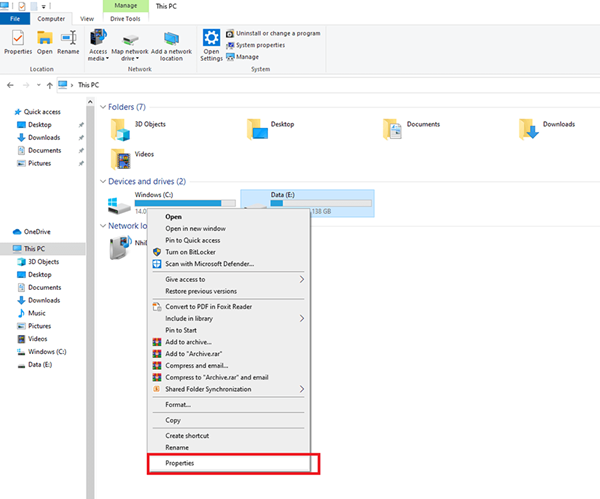Viewport: 600px width, 499px height.
Task: Switch to the View ribbon tab
Action: [x=87, y=18]
